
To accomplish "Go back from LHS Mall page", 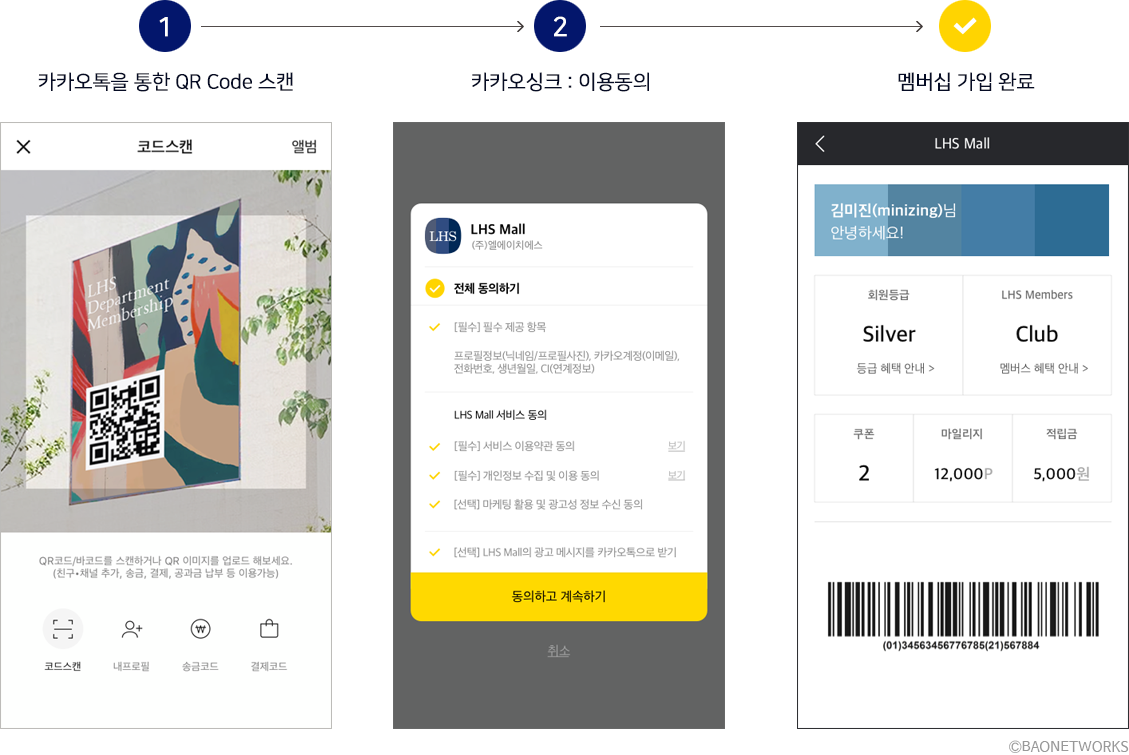I will click(x=820, y=144).
